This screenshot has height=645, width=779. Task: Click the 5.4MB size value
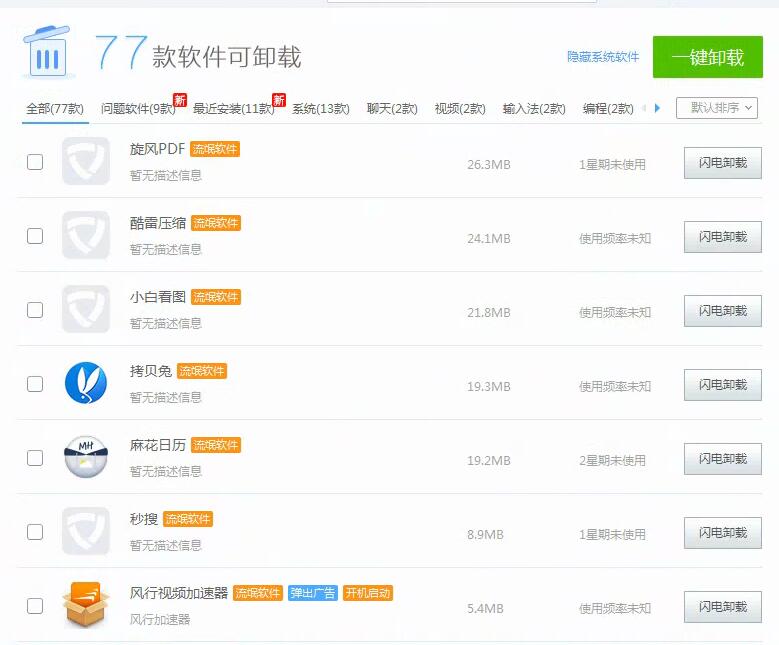click(x=485, y=609)
